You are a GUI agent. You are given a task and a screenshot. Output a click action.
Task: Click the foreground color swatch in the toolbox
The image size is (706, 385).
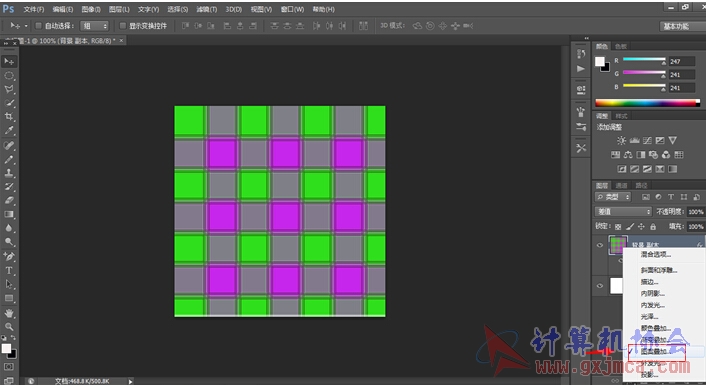(x=6, y=349)
